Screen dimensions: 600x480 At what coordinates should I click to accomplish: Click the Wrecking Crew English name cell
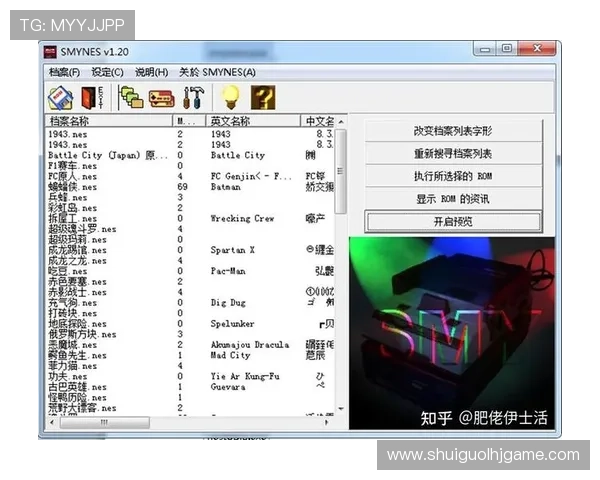pos(242,219)
